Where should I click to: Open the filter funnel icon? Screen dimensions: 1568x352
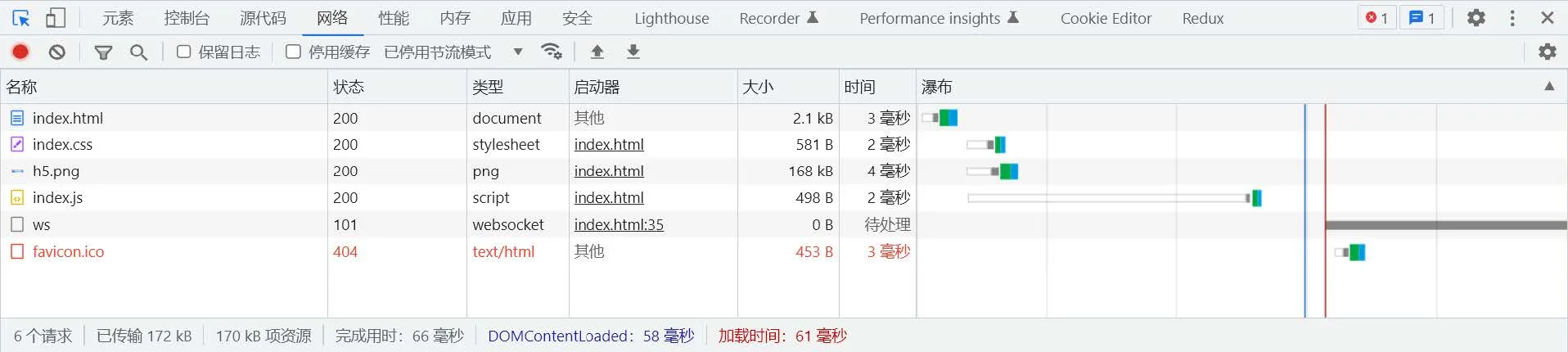(x=103, y=52)
